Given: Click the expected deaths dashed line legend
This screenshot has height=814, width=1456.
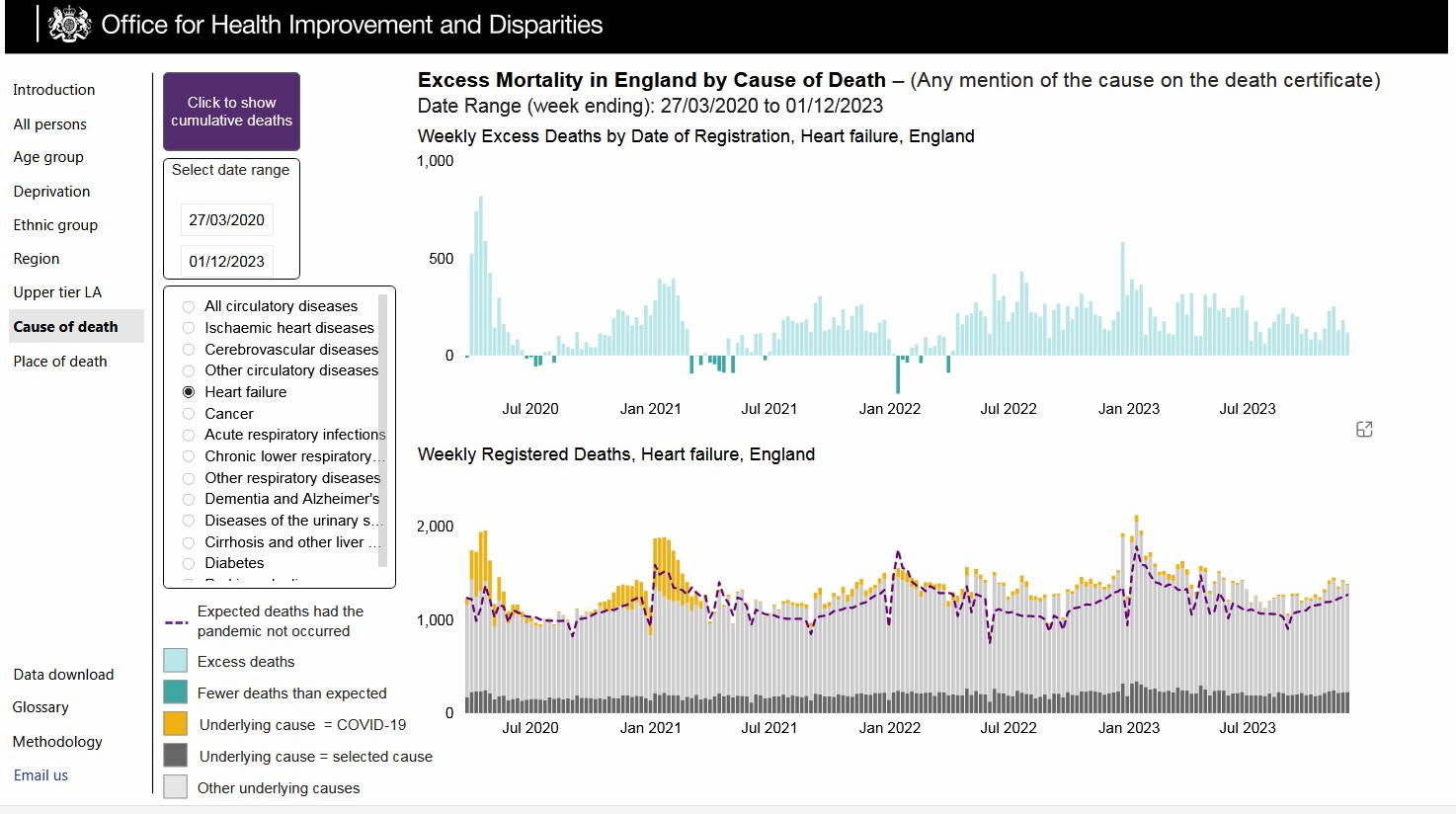Looking at the screenshot, I should [176, 622].
